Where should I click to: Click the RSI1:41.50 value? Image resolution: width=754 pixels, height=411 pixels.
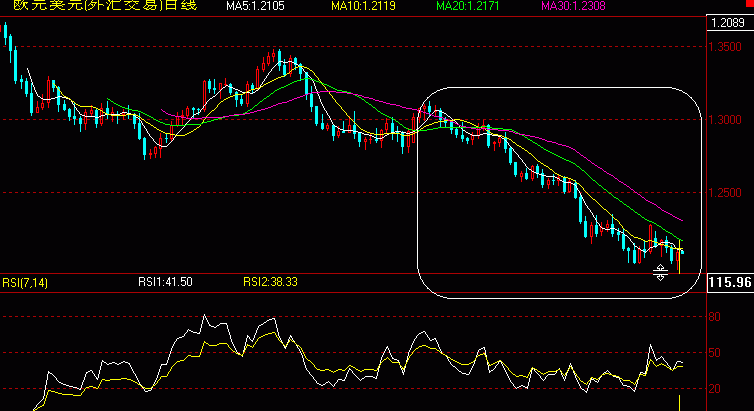(x=165, y=282)
